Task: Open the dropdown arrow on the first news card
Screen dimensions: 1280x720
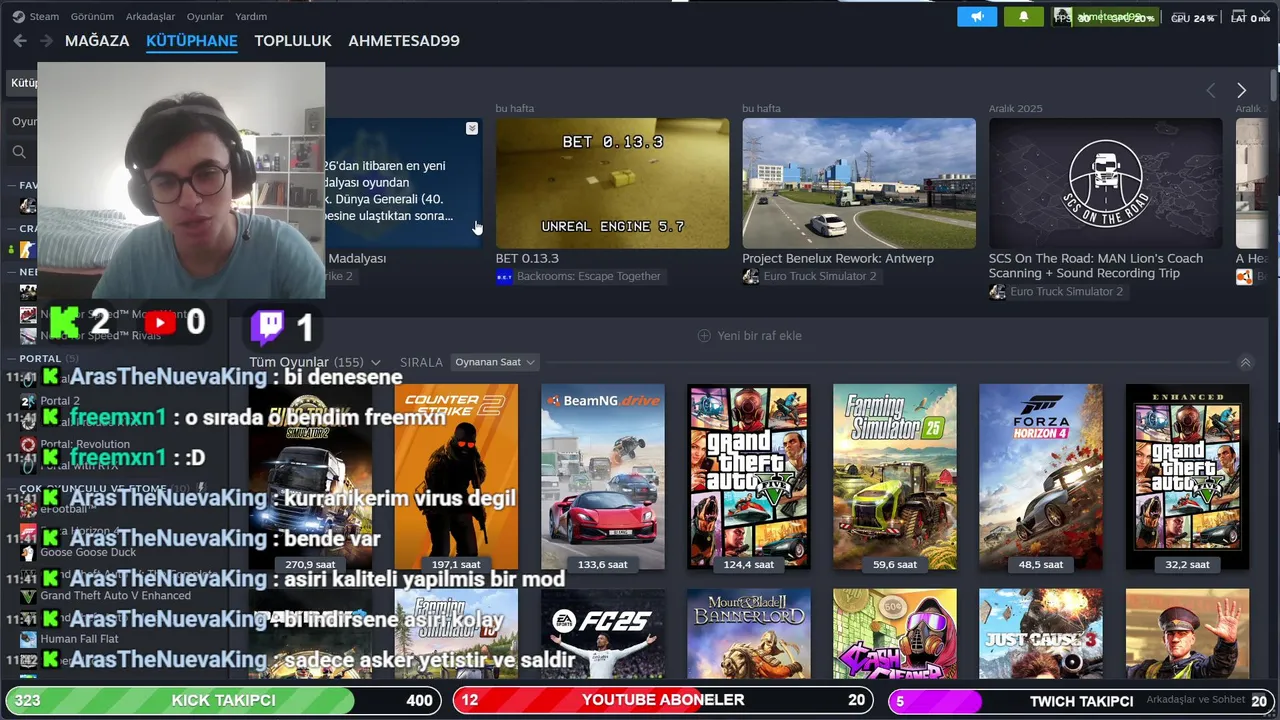Action: click(472, 128)
